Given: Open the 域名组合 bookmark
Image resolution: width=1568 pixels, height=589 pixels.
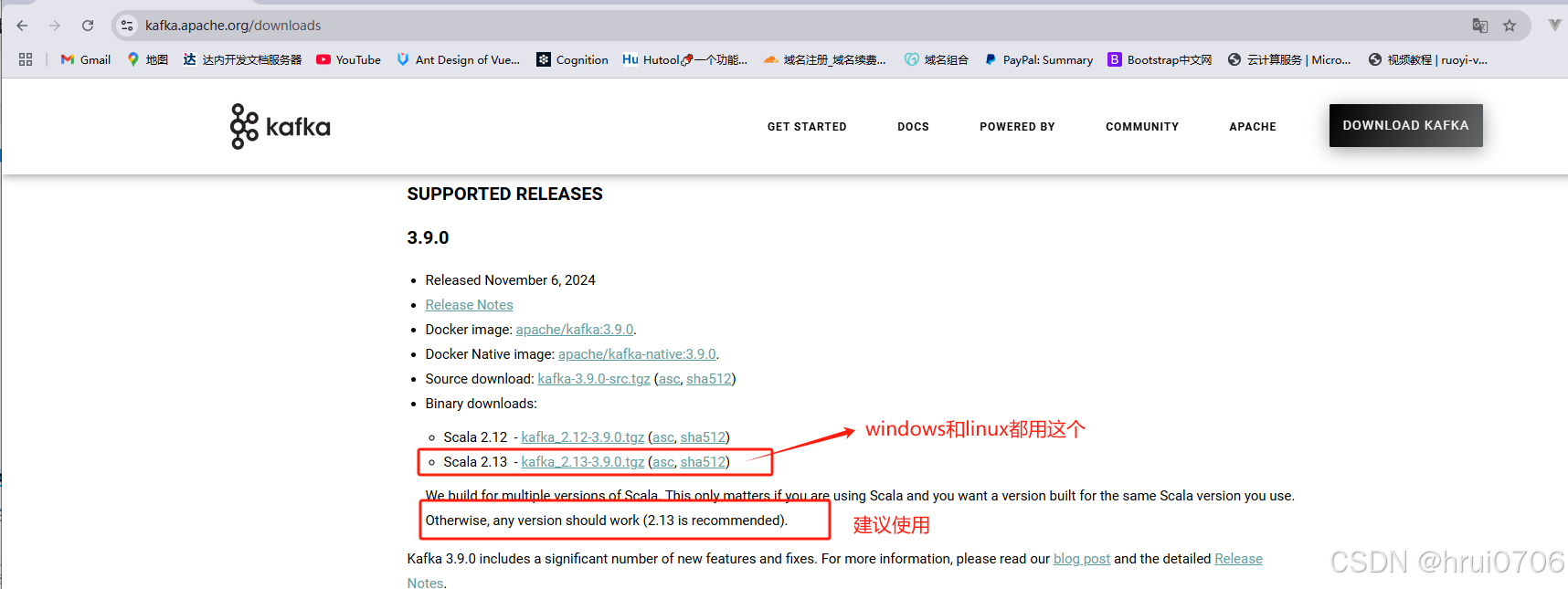Looking at the screenshot, I should pos(937,59).
